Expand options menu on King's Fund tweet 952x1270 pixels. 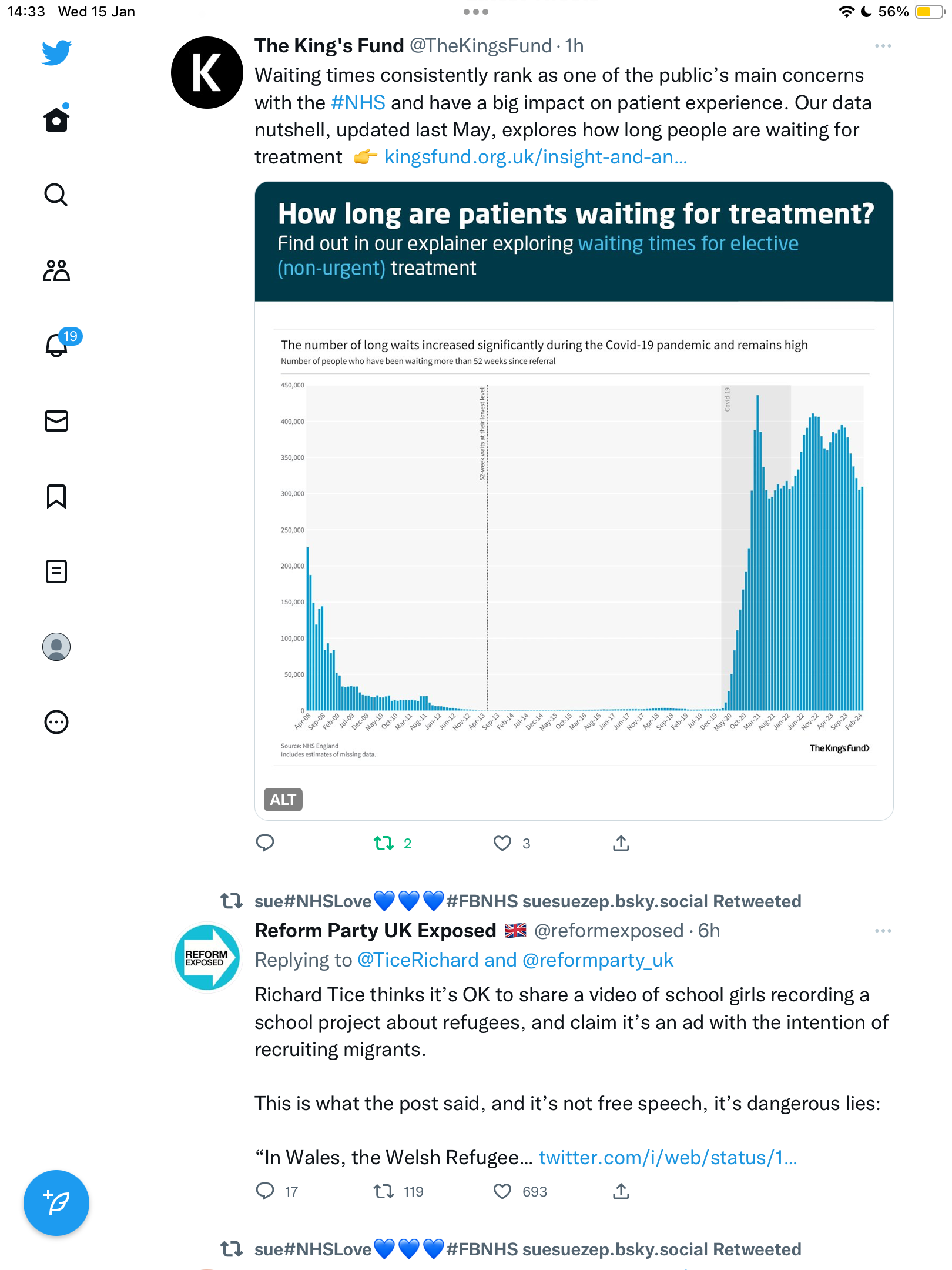click(x=883, y=46)
